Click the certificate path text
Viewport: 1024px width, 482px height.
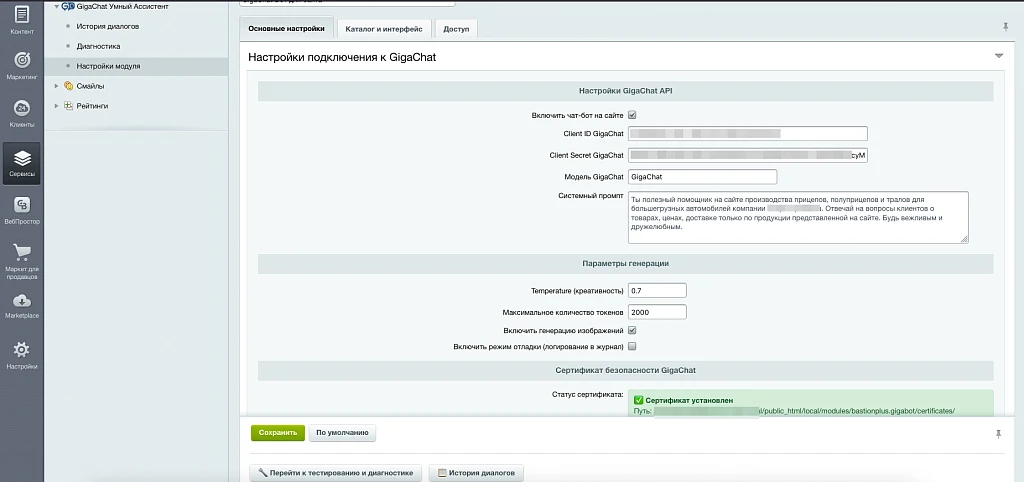tap(795, 411)
